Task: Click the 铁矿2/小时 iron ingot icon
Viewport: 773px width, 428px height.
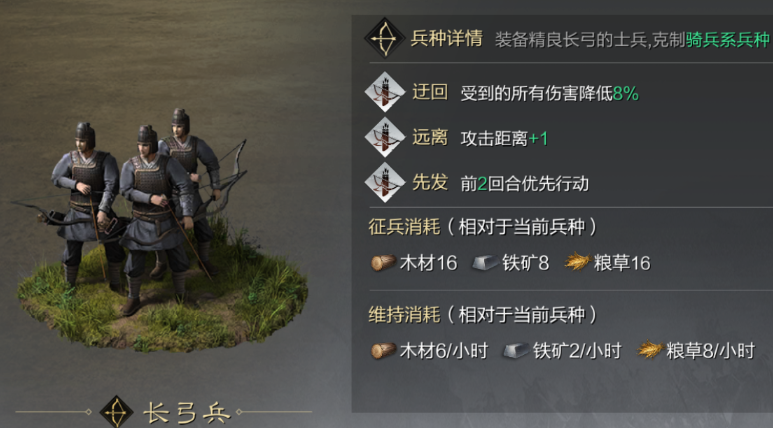Action: coord(516,351)
